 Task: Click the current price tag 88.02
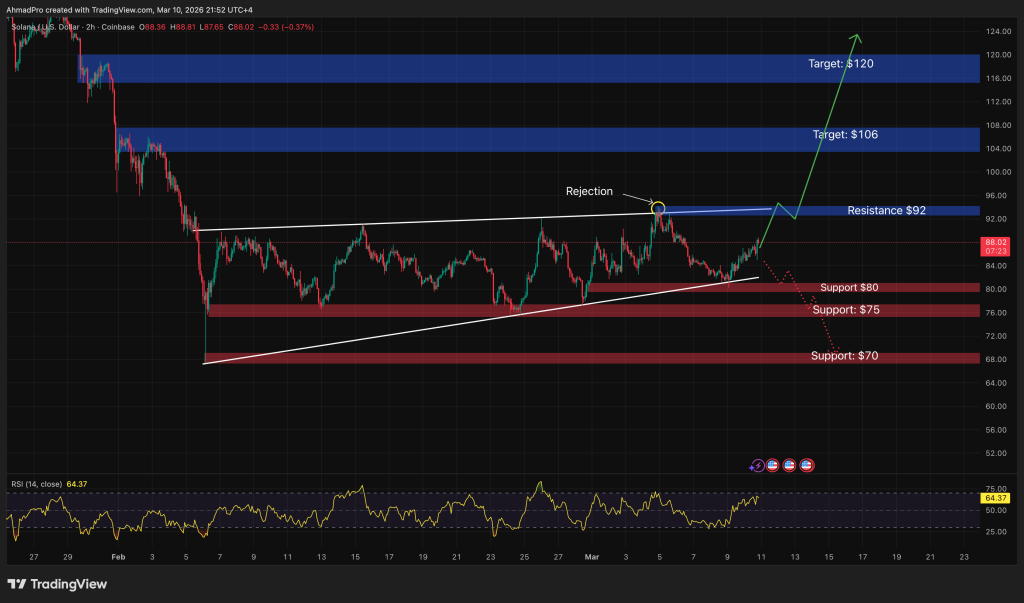pos(996,245)
